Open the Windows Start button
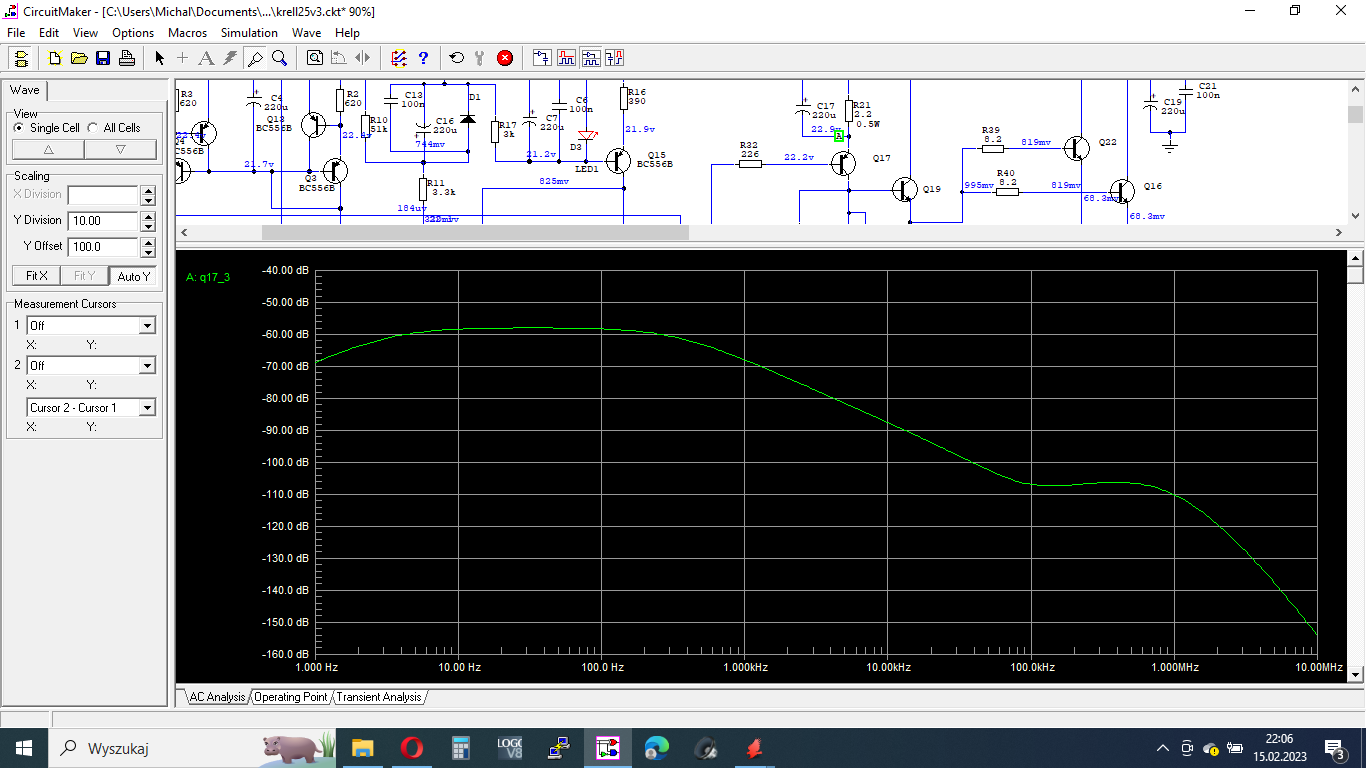 (x=23, y=748)
